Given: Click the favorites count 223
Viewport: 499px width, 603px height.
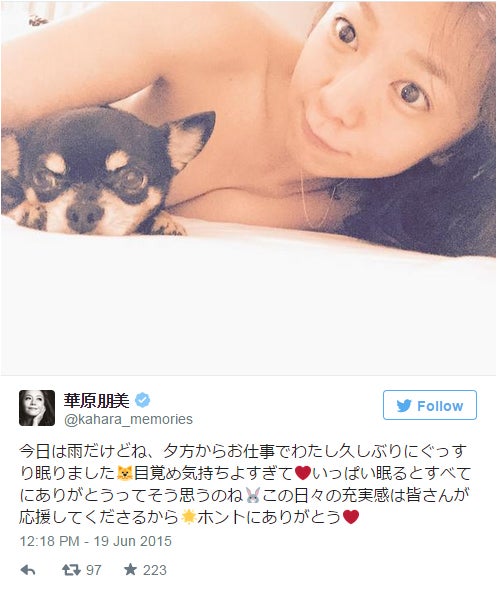Looking at the screenshot, I should [155, 570].
